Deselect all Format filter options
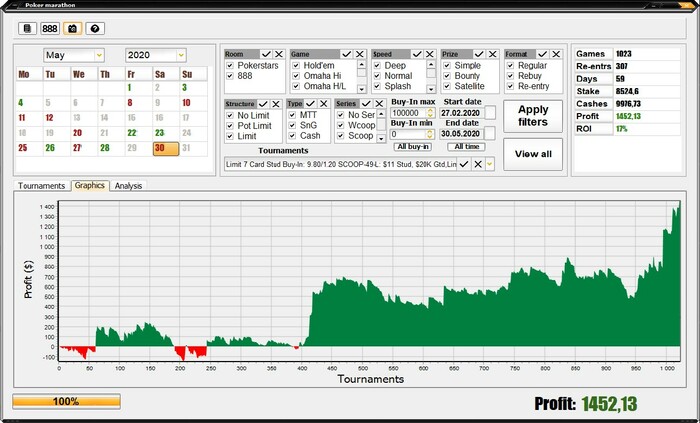Image resolution: width=700 pixels, height=423 pixels. click(x=556, y=54)
